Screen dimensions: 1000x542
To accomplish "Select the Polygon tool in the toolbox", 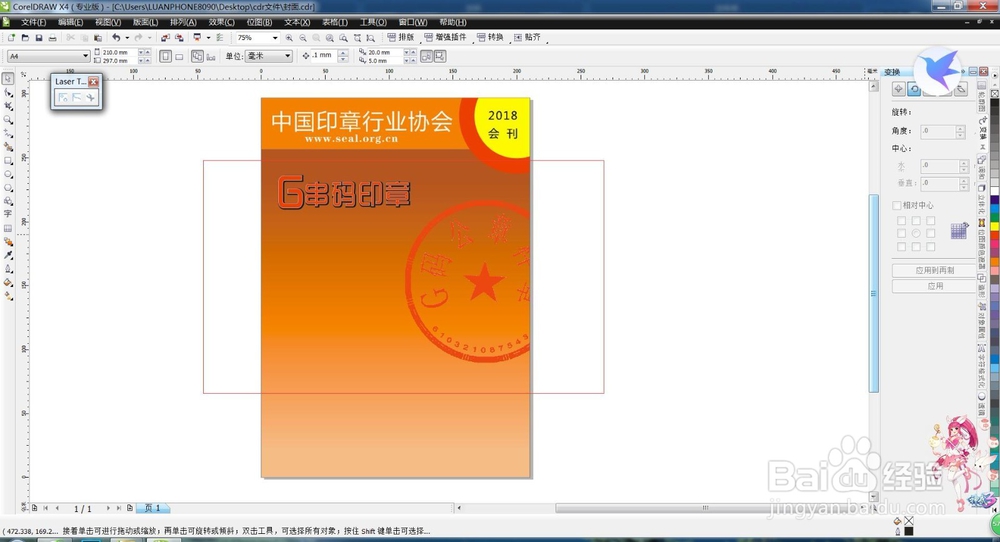I will click(x=8, y=187).
